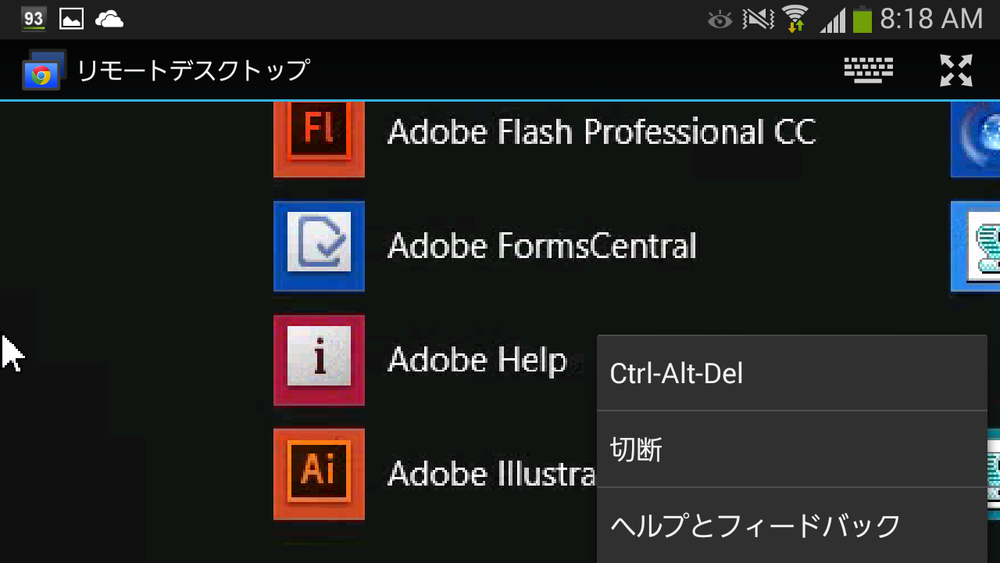1000x563 pixels.
Task: Tap the Chrome Remote Desktop app icon
Action: coord(42,70)
